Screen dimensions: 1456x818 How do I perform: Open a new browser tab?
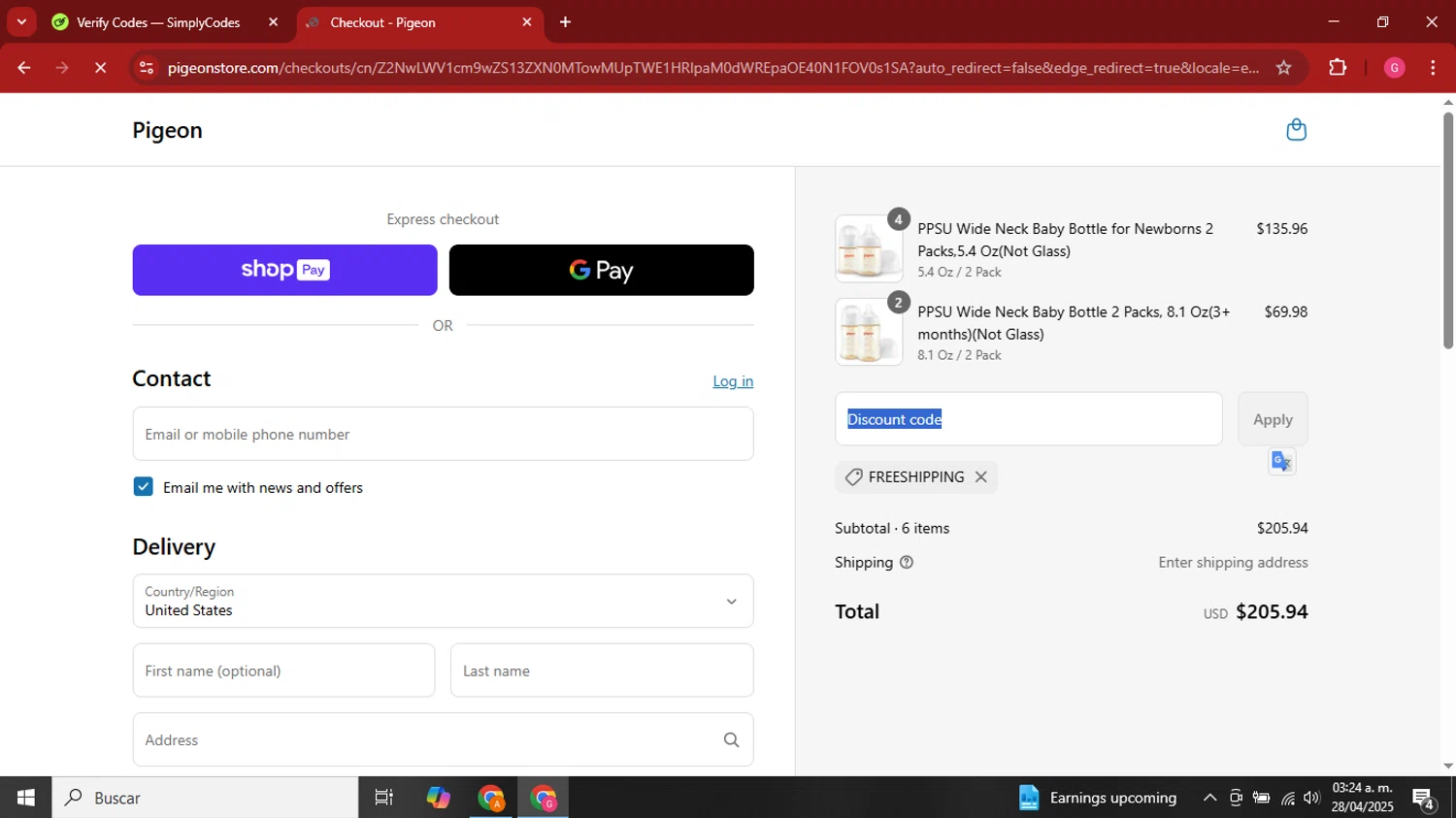(565, 21)
